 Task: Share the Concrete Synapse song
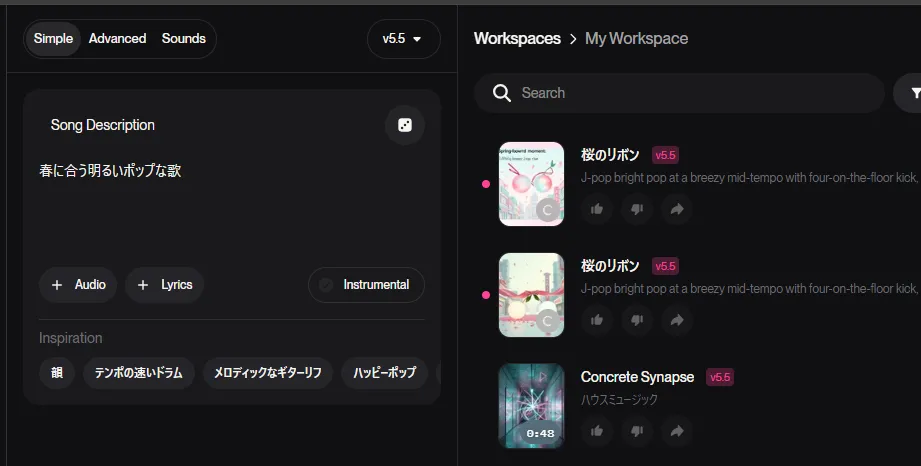coord(676,431)
